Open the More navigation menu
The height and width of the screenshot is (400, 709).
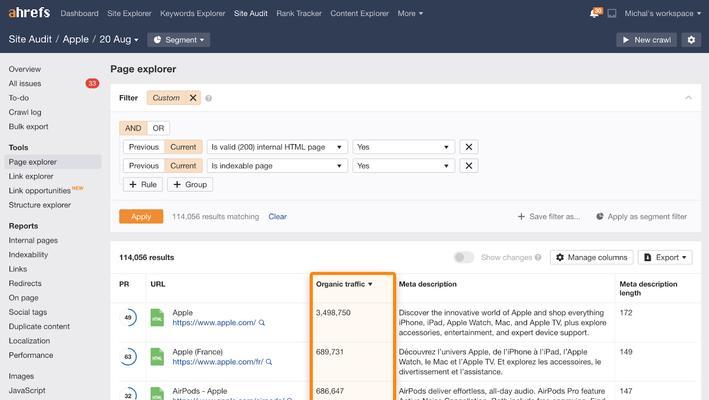pos(410,14)
